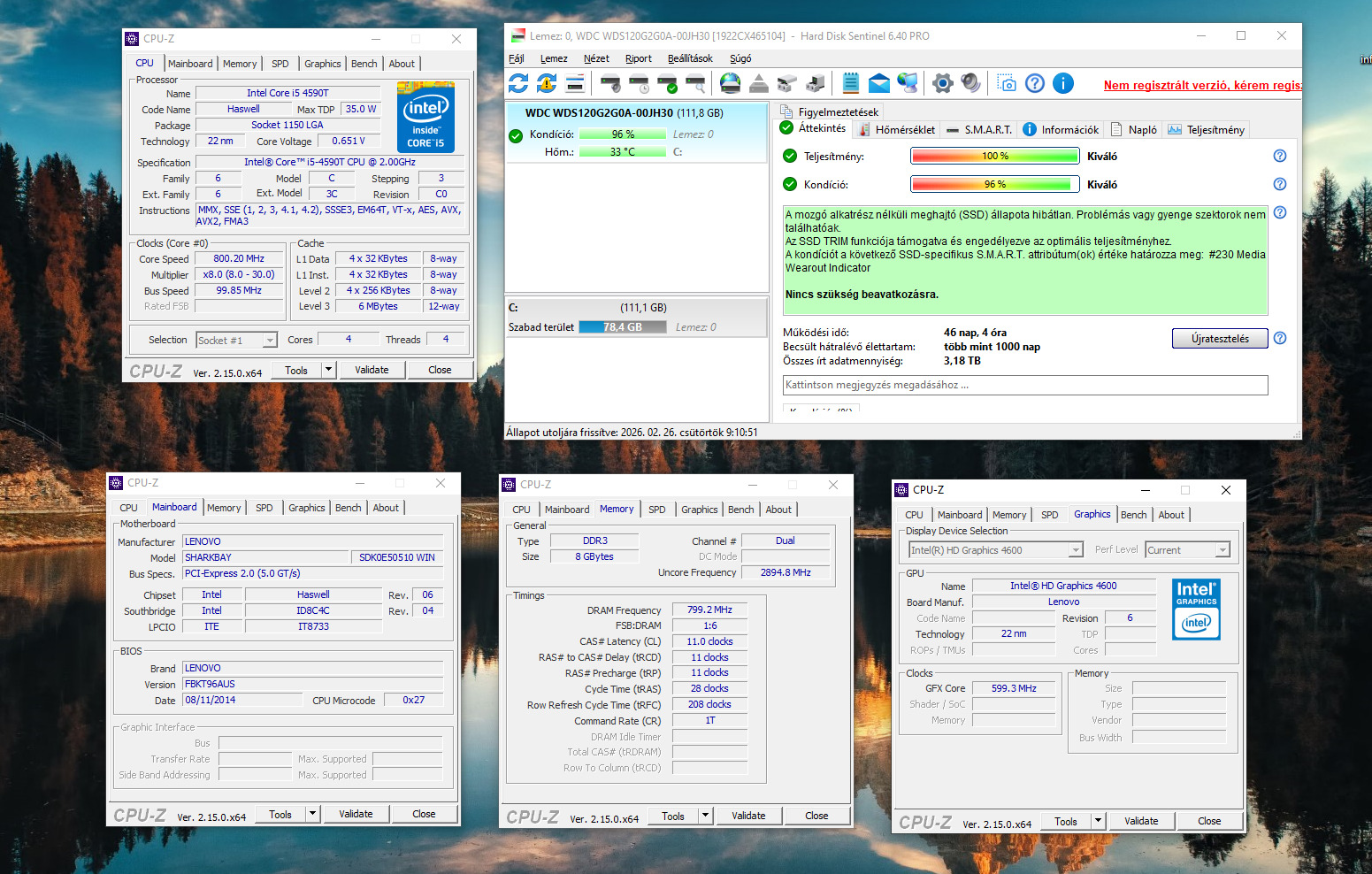Open settings via the gear icon in toolbar

click(942, 83)
